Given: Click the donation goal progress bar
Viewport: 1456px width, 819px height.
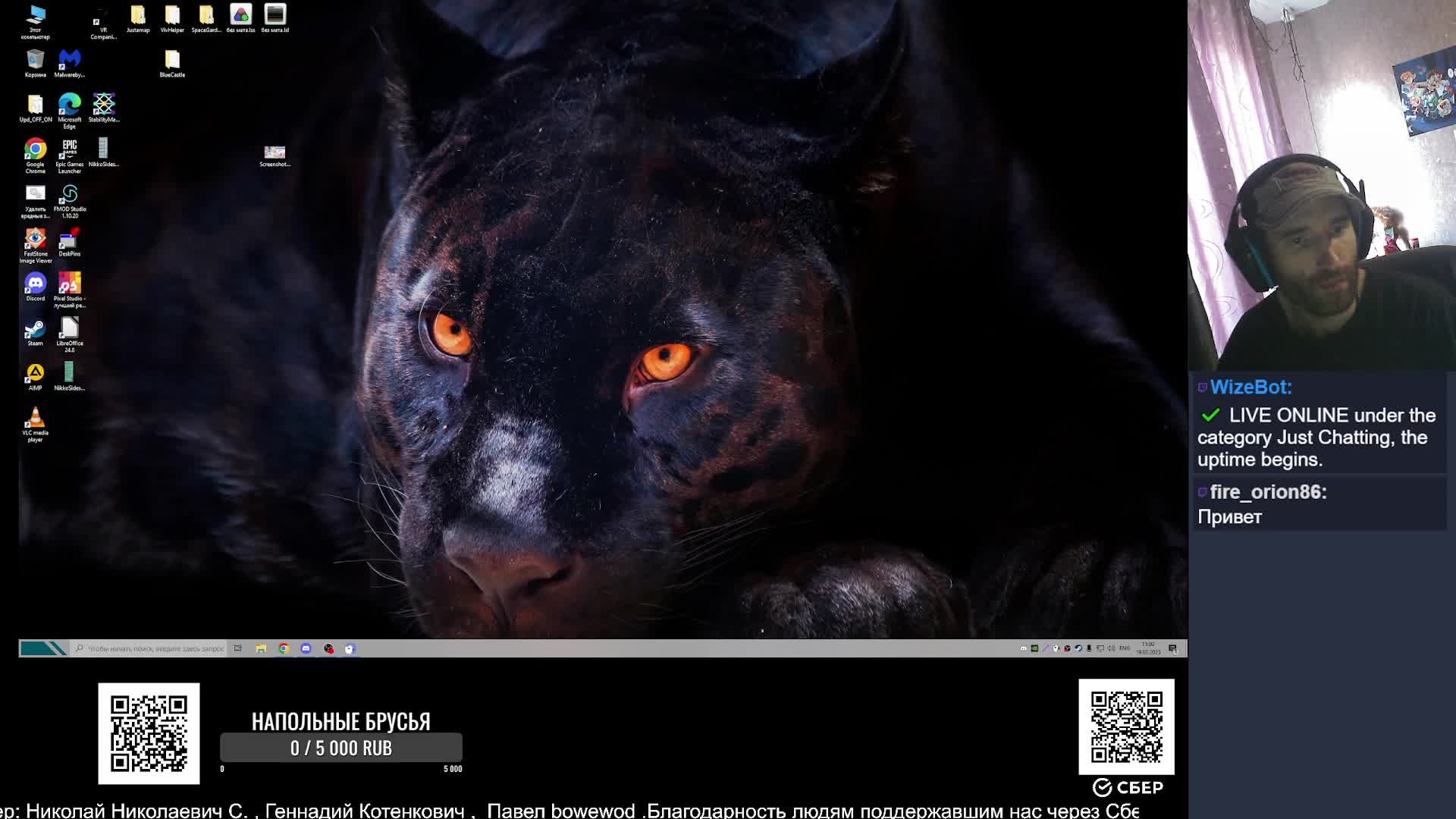Looking at the screenshot, I should pyautogui.click(x=340, y=748).
